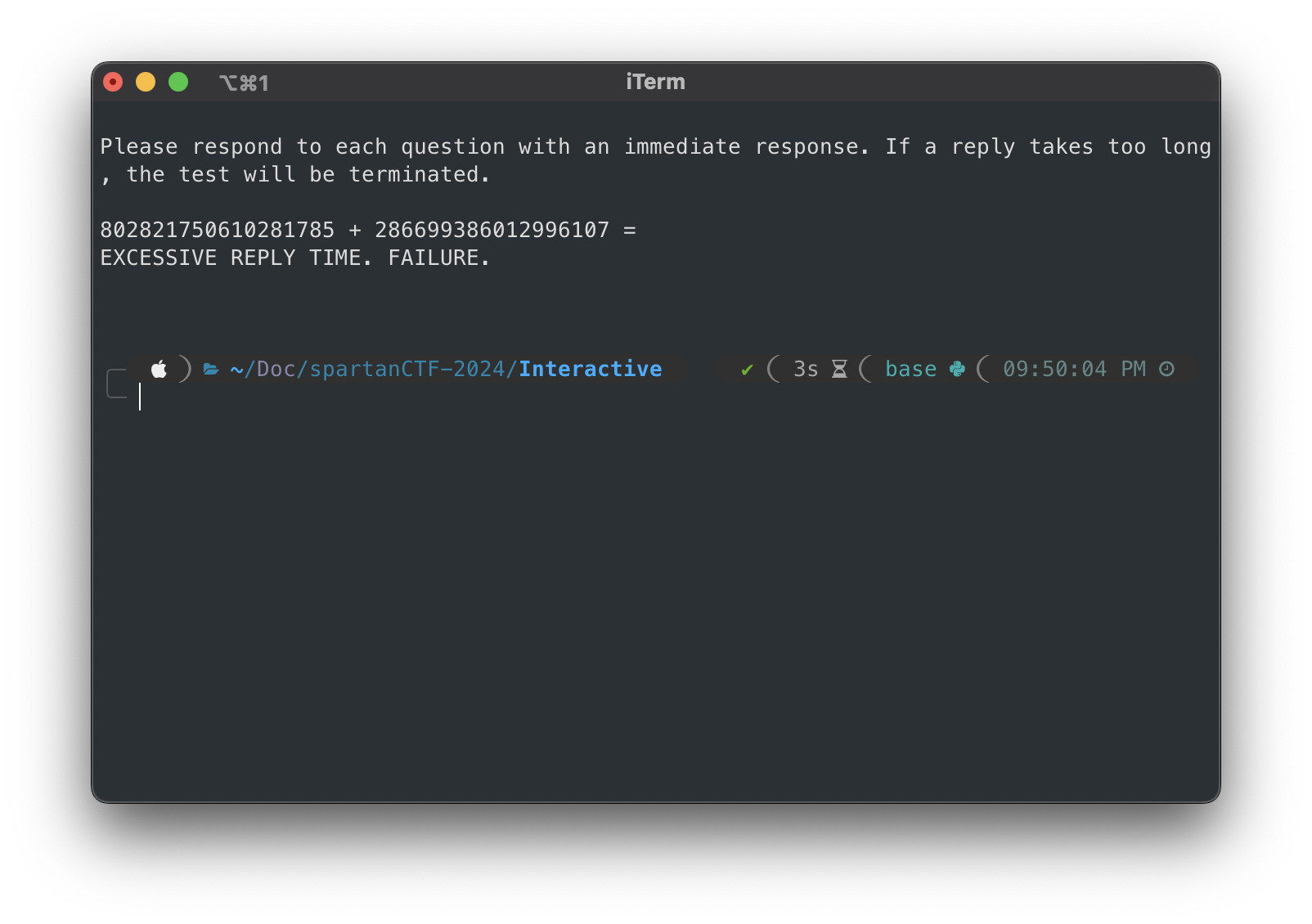The width and height of the screenshot is (1312, 924).
Task: Click the green checkmark status icon
Action: click(747, 370)
